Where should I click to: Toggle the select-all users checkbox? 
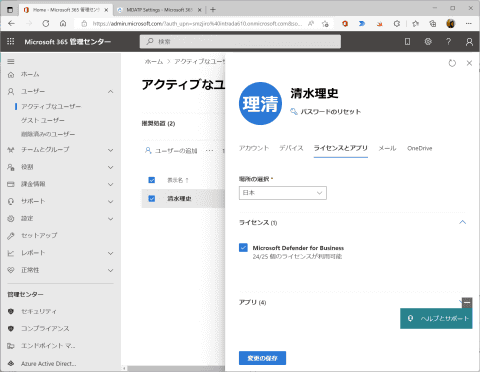coord(152,180)
